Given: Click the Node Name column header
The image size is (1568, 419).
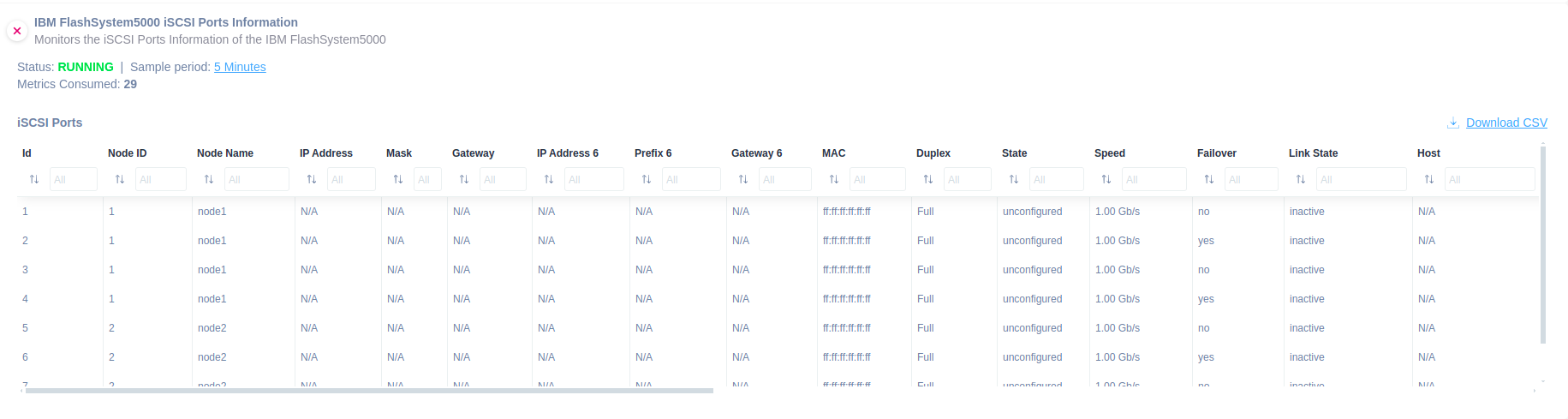Looking at the screenshot, I should 225,153.
